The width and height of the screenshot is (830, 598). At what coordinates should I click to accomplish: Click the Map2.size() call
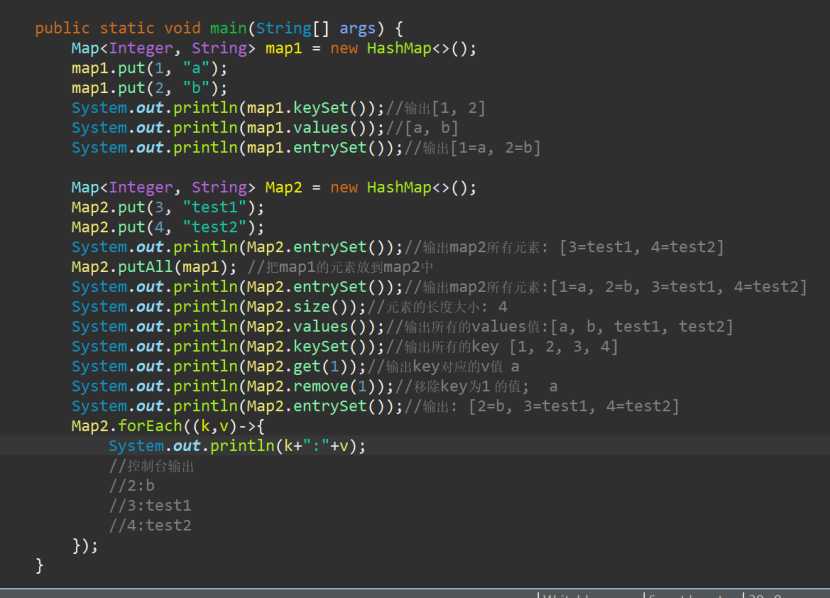300,307
